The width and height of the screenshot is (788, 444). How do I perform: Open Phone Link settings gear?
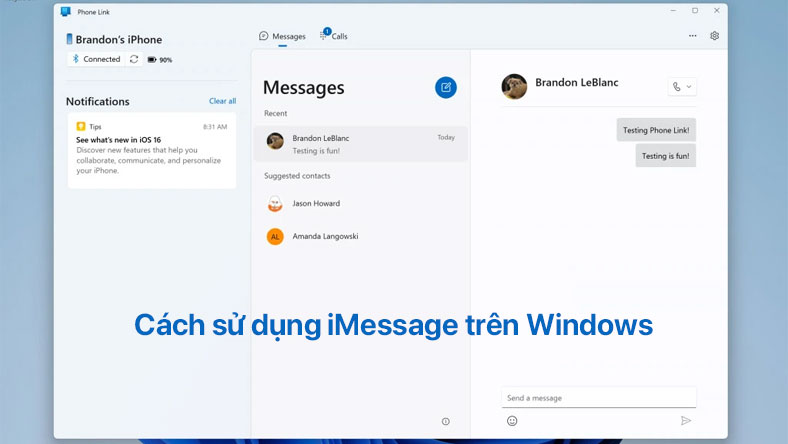click(x=714, y=36)
